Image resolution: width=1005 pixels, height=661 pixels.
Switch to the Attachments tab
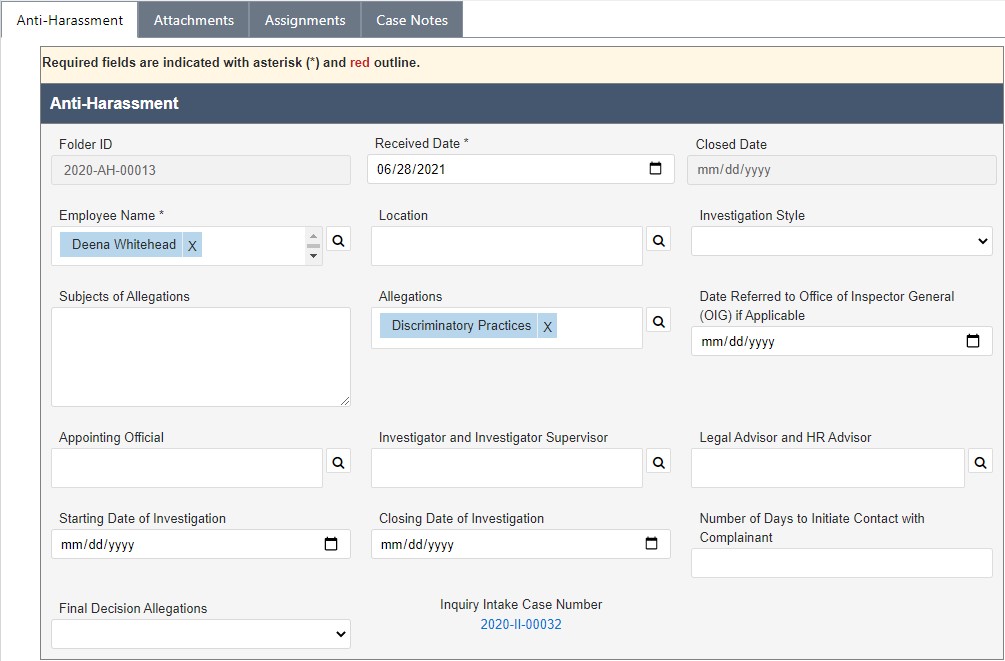click(194, 20)
